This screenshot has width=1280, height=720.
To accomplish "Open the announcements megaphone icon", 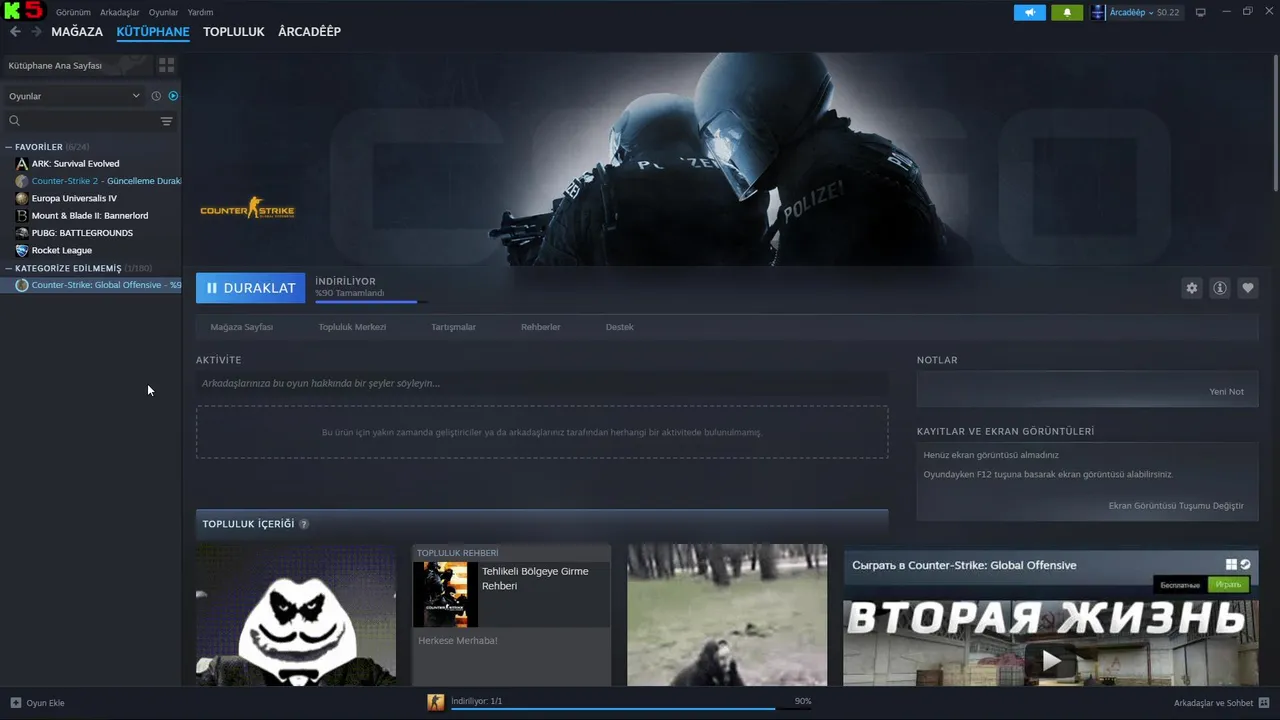I will coord(1029,12).
